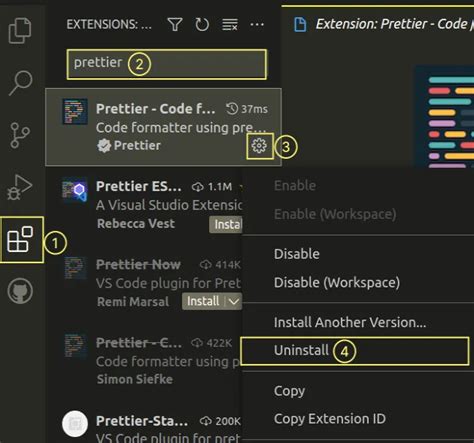
Task: Refresh the extensions list
Action: click(x=202, y=25)
